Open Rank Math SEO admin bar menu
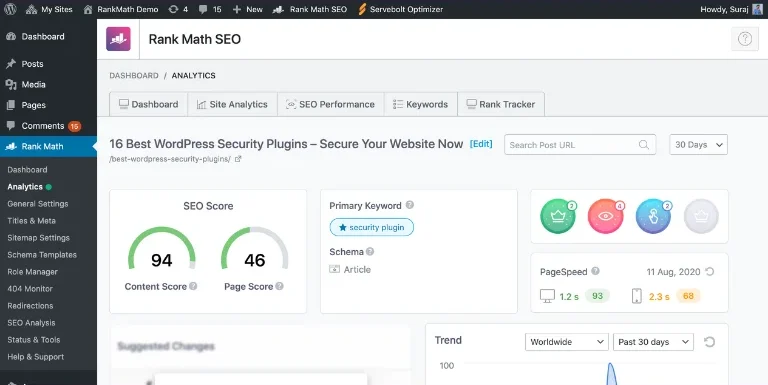 pyautogui.click(x=310, y=9)
